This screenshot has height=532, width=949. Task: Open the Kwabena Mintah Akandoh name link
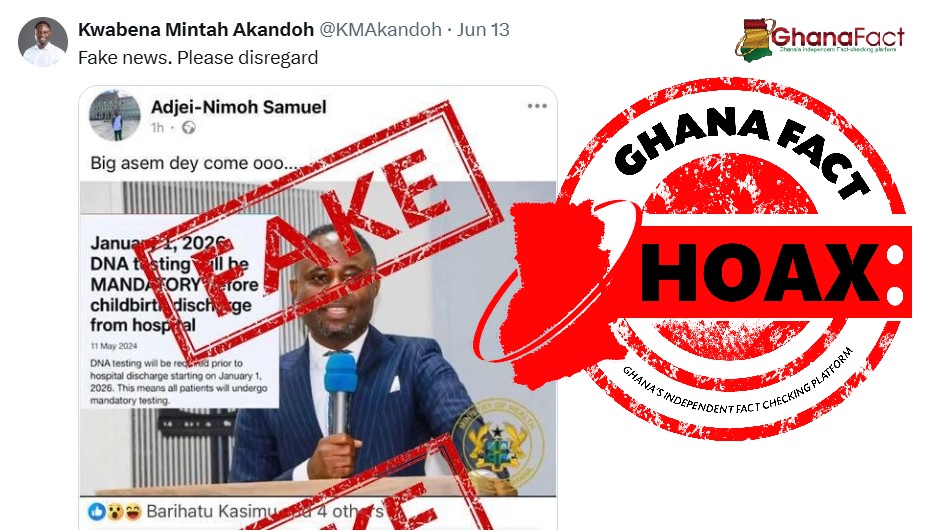click(196, 29)
